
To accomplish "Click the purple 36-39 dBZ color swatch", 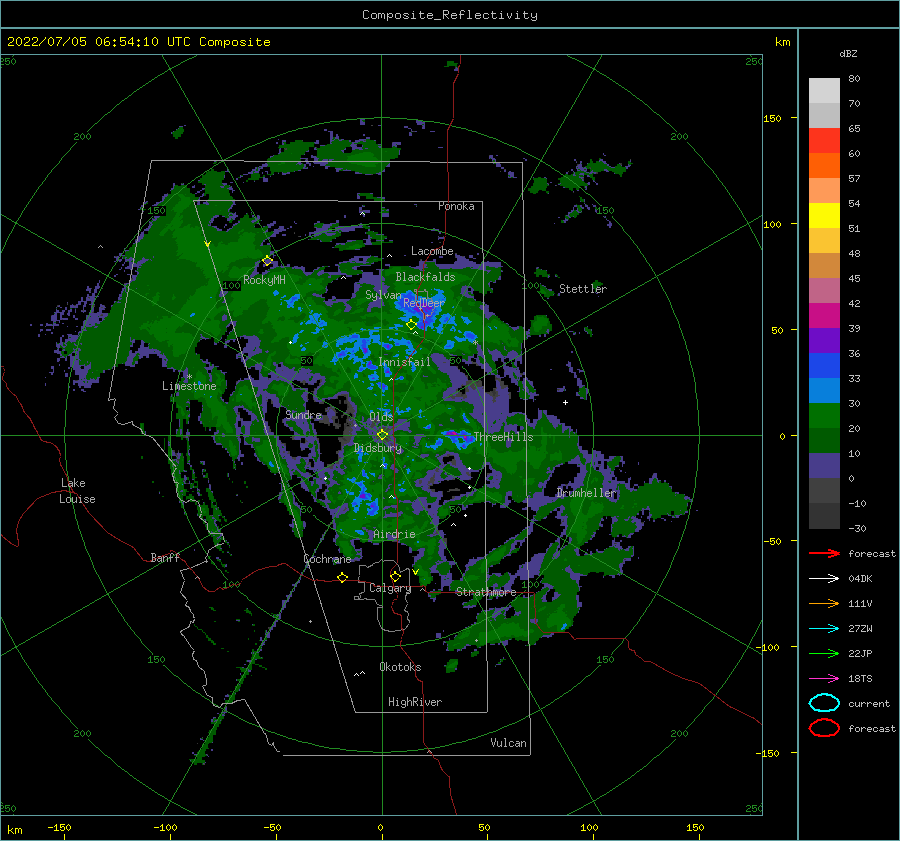I will point(824,341).
